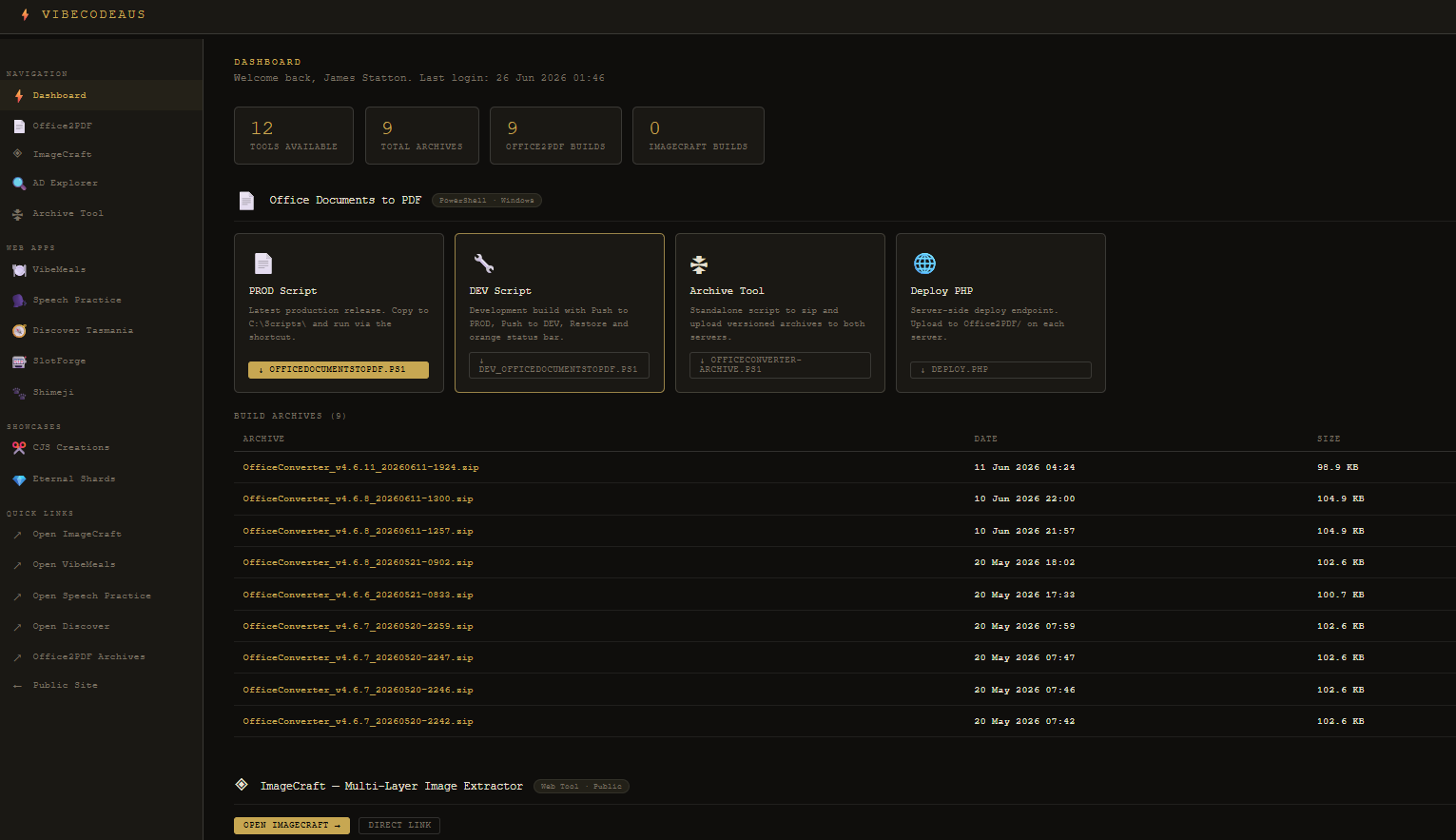Image resolution: width=1456 pixels, height=840 pixels.
Task: Click the SlotForge machine icon
Action: tap(19, 361)
